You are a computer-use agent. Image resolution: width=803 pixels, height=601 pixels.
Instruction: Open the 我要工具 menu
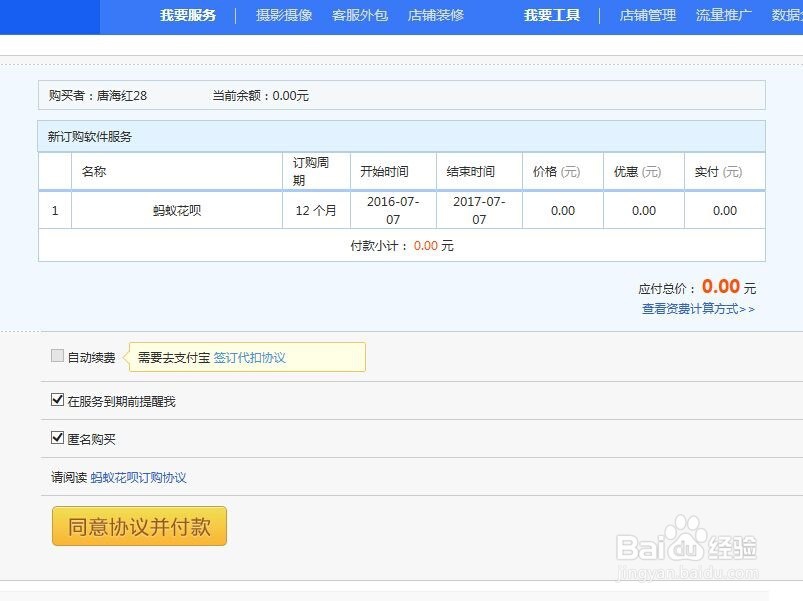click(x=551, y=16)
